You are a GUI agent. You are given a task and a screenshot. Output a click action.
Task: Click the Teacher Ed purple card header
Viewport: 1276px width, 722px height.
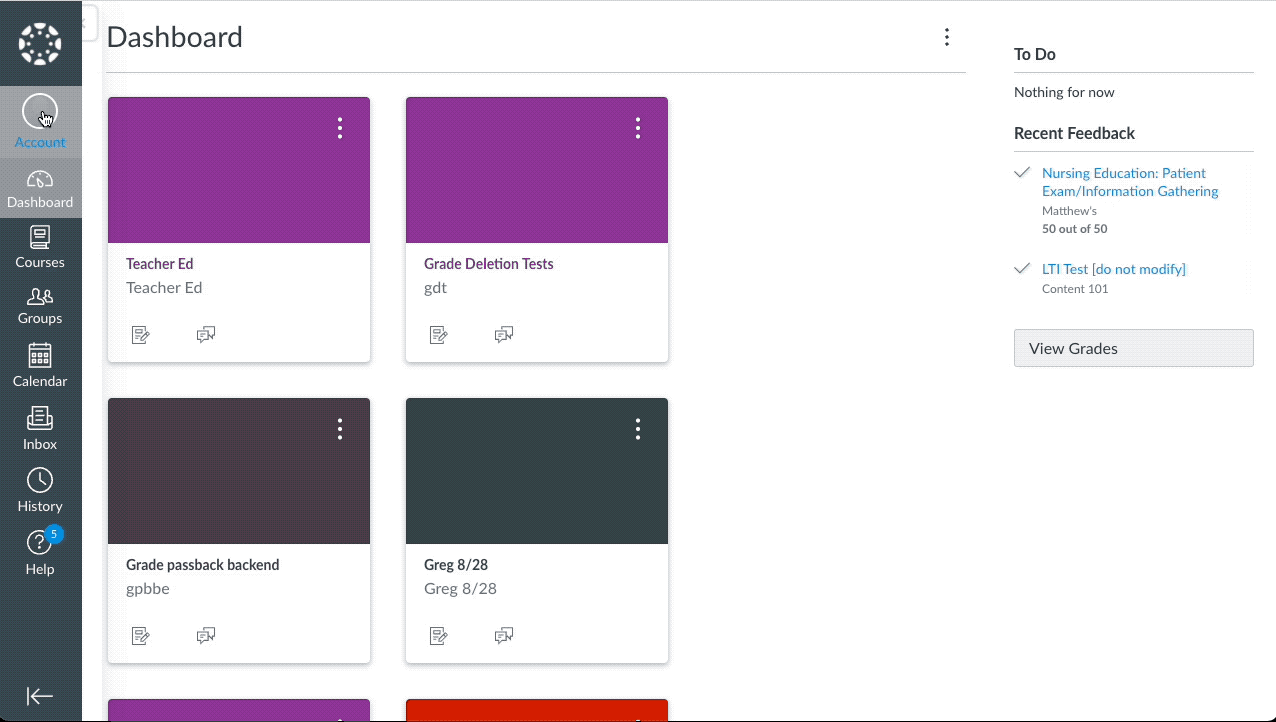(239, 170)
